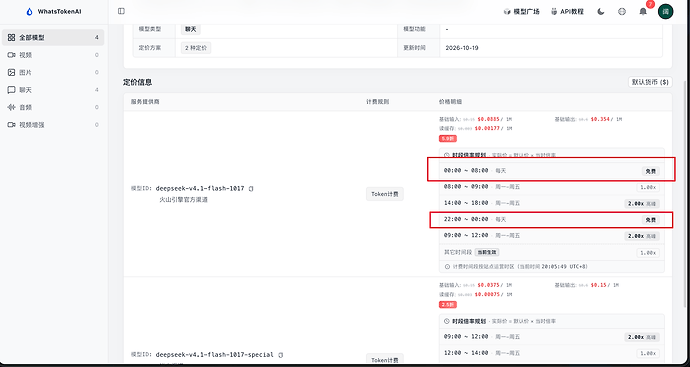Select 图片 category in sidebar
The image size is (690, 367).
point(53,72)
